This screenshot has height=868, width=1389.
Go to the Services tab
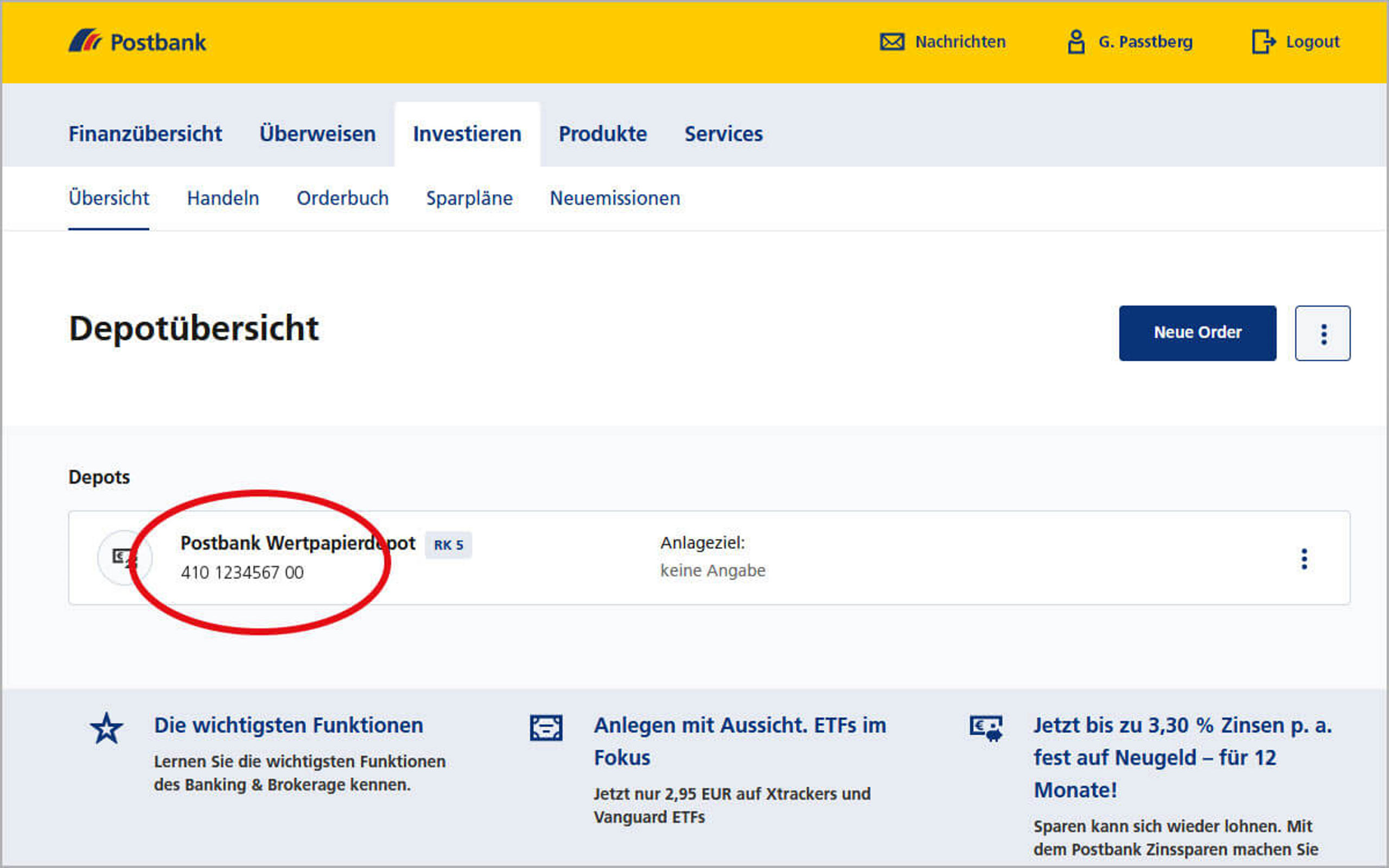click(x=723, y=134)
